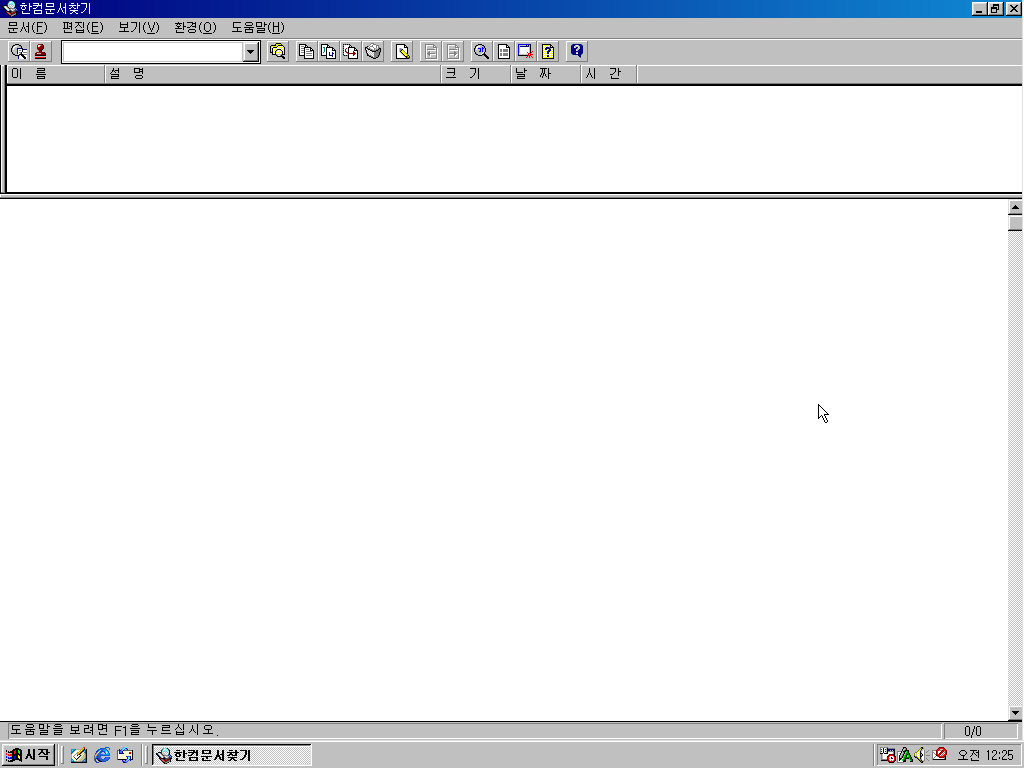1024x768 pixels.
Task: Click the move document icon with blue arrow
Action: 328,52
